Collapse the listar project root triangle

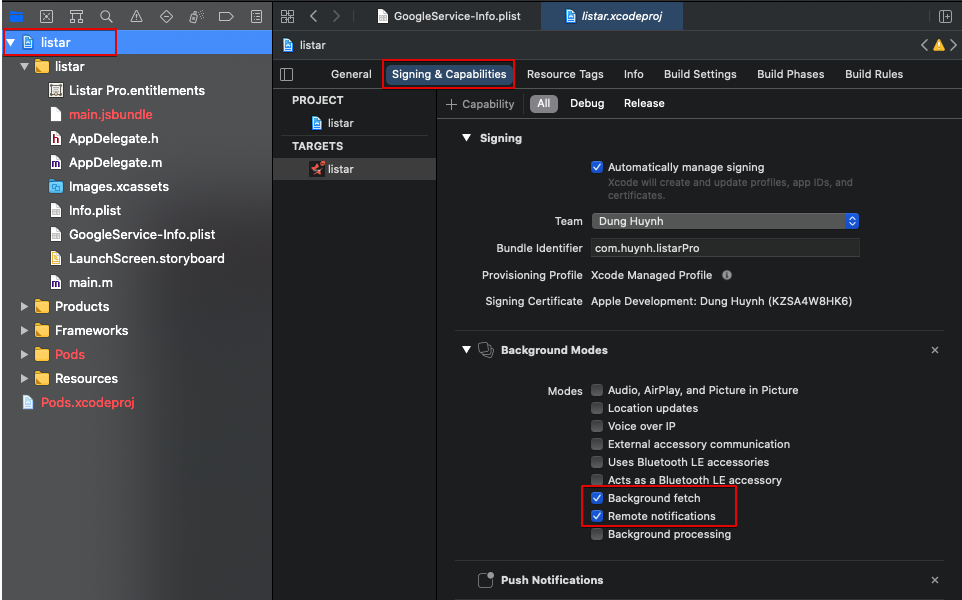[11, 42]
